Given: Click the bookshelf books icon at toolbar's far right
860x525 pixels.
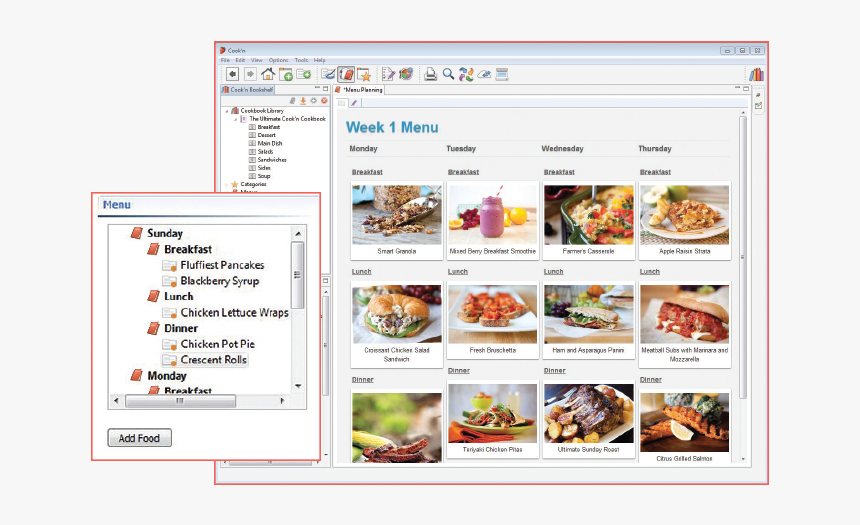Looking at the screenshot, I should point(756,74).
